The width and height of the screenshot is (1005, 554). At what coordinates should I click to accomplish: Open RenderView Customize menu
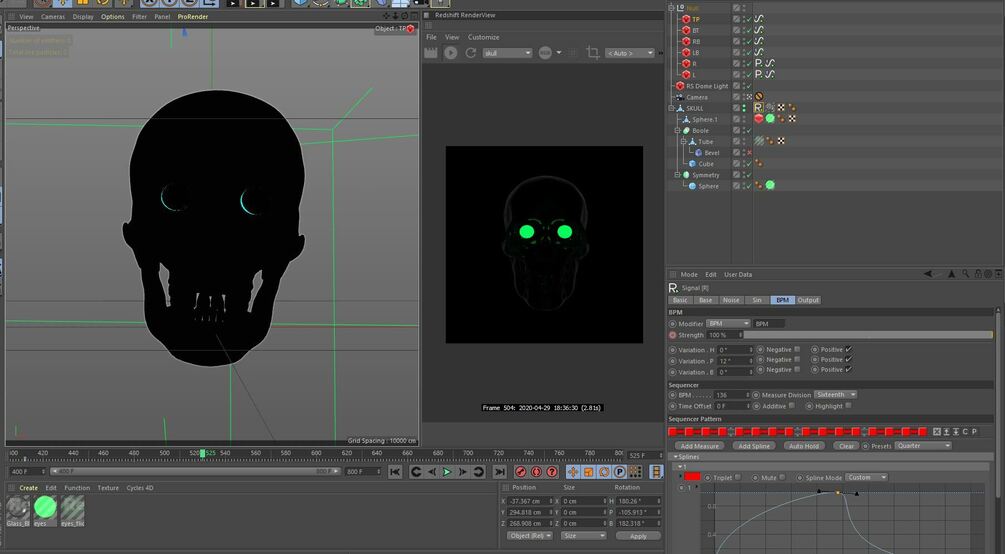coord(483,37)
